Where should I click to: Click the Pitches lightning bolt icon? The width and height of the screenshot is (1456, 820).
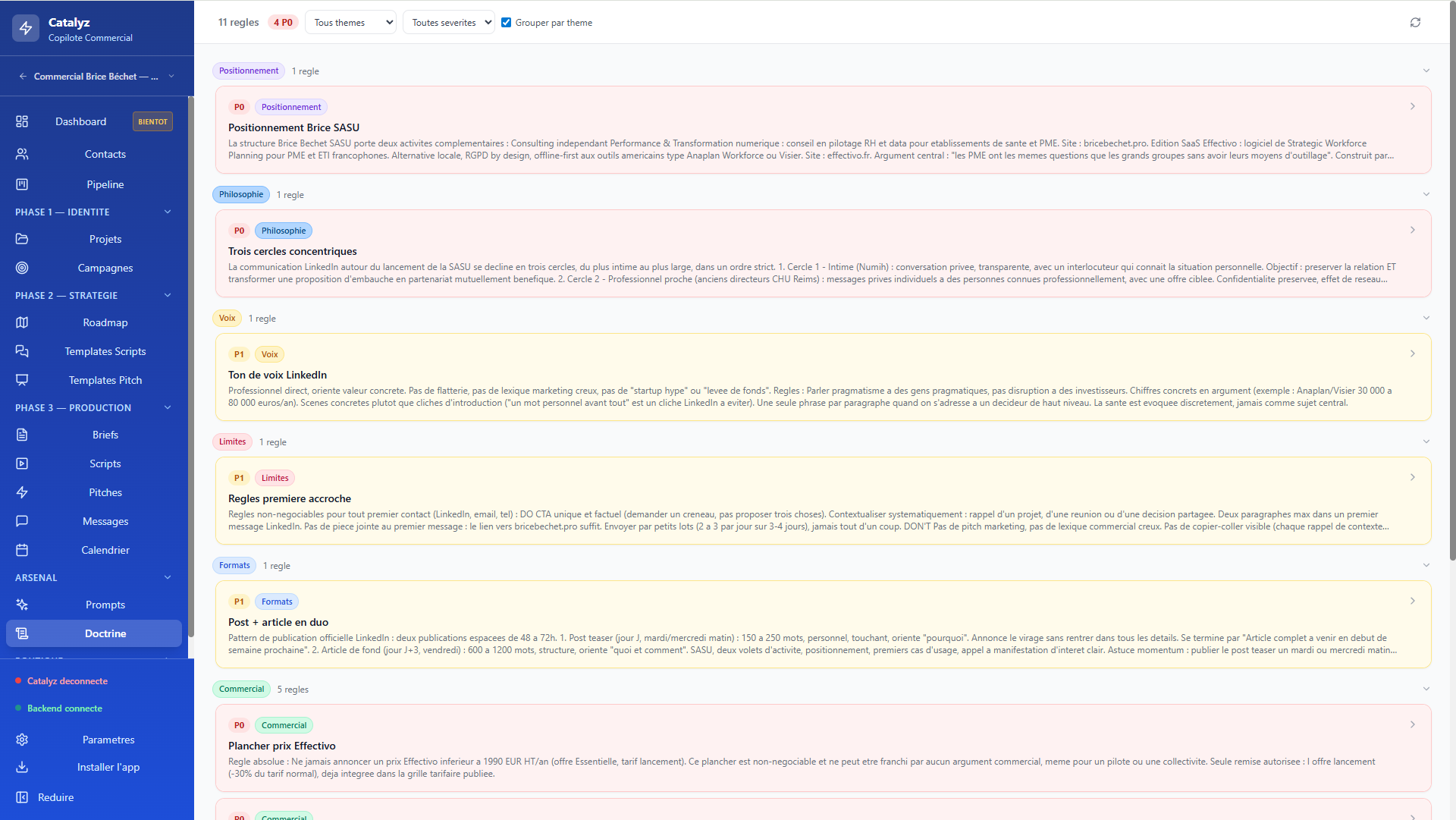pos(22,492)
